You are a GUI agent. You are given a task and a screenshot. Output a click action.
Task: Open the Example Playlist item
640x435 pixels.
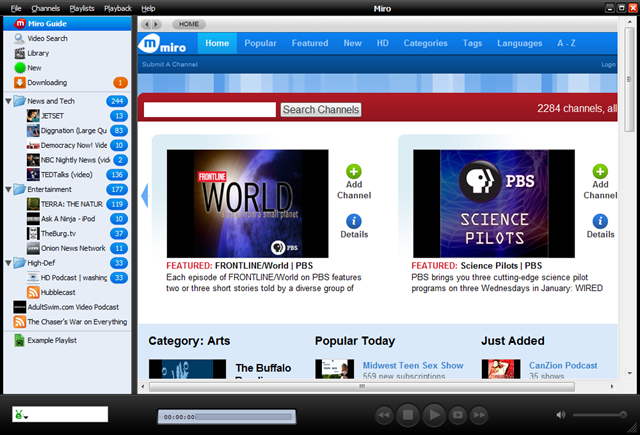67,340
